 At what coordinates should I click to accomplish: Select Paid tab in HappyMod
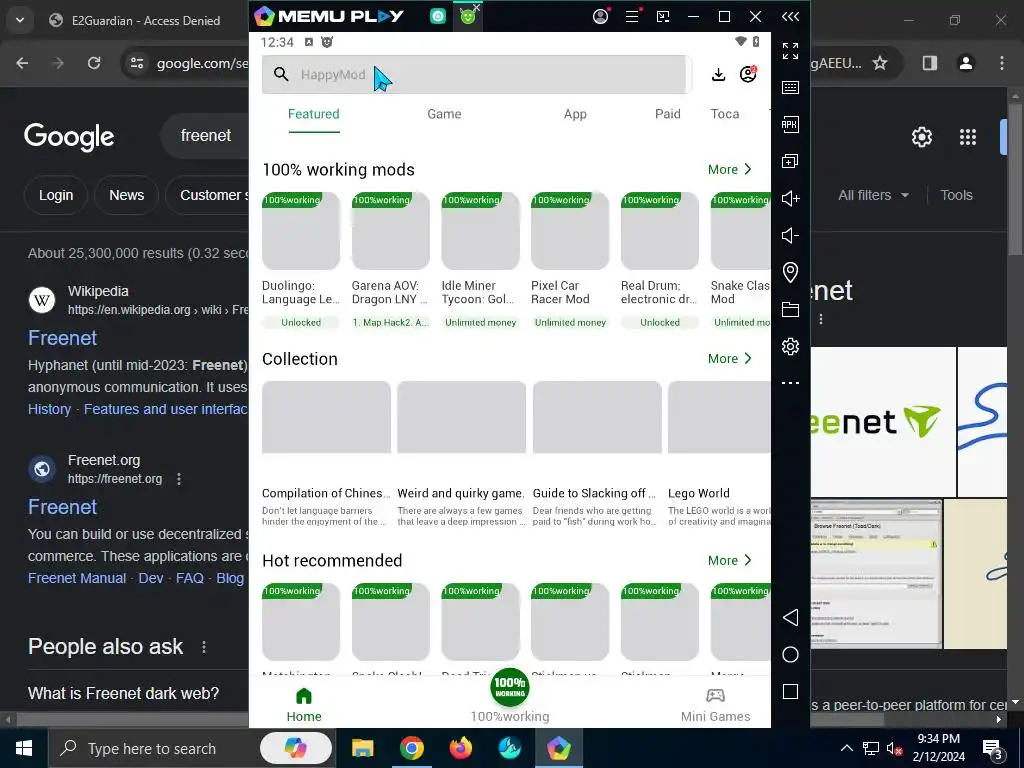point(667,114)
